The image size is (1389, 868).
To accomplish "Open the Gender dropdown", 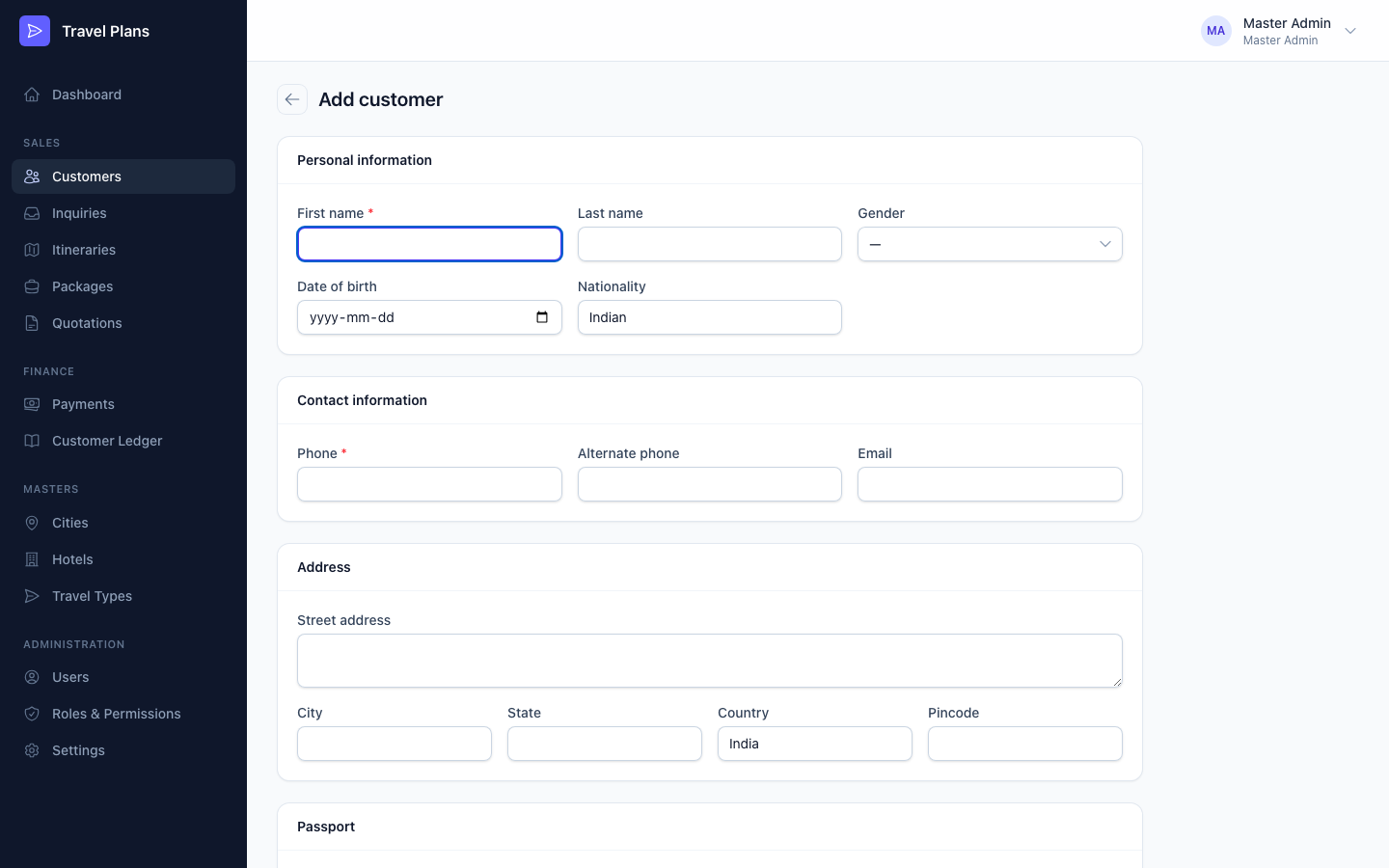I will click(x=990, y=244).
